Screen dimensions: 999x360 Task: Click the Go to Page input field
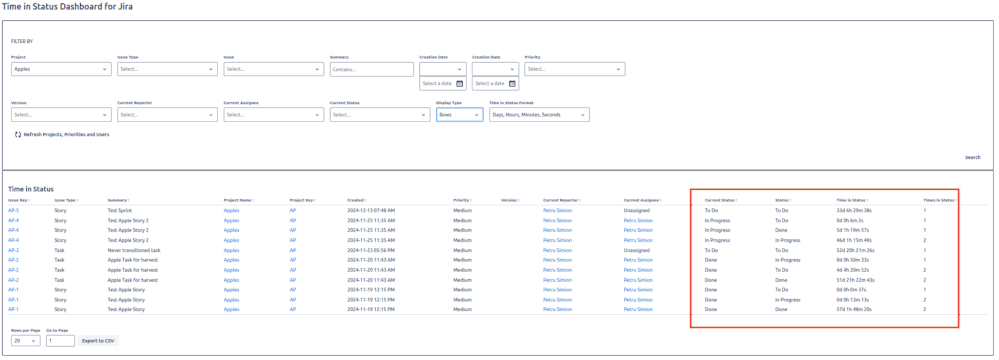click(x=61, y=341)
